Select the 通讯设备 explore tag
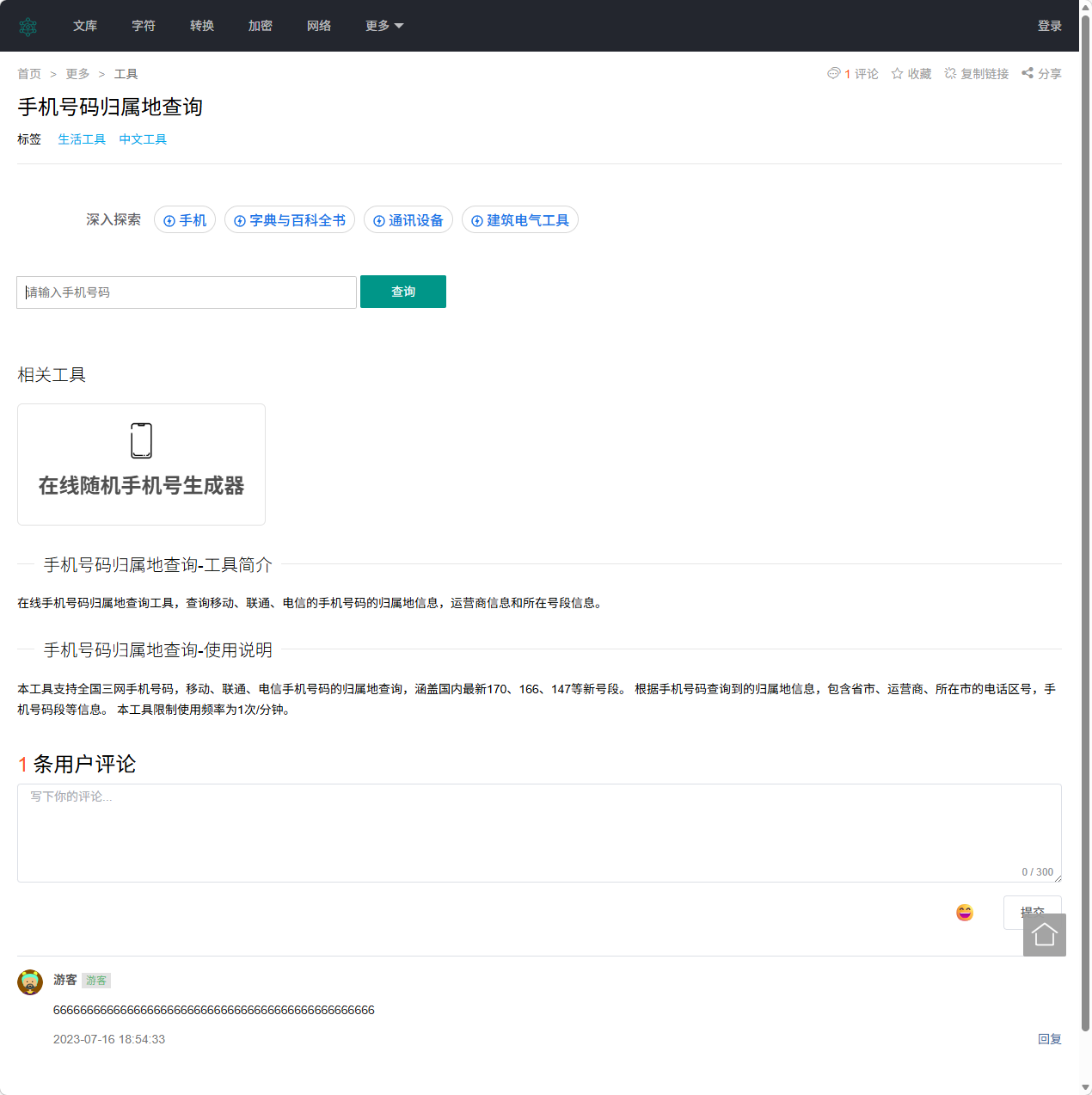The image size is (1092, 1095). pos(408,219)
